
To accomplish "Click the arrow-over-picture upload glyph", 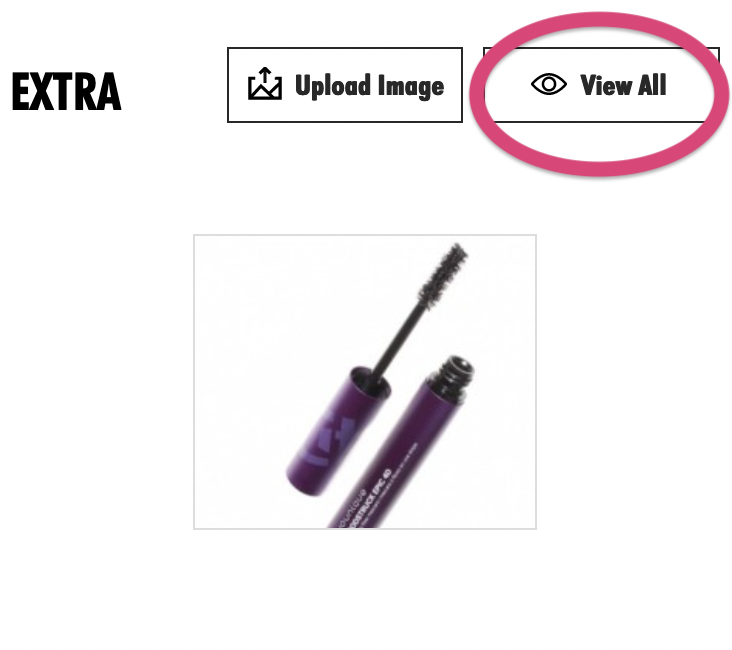I will [x=265, y=84].
